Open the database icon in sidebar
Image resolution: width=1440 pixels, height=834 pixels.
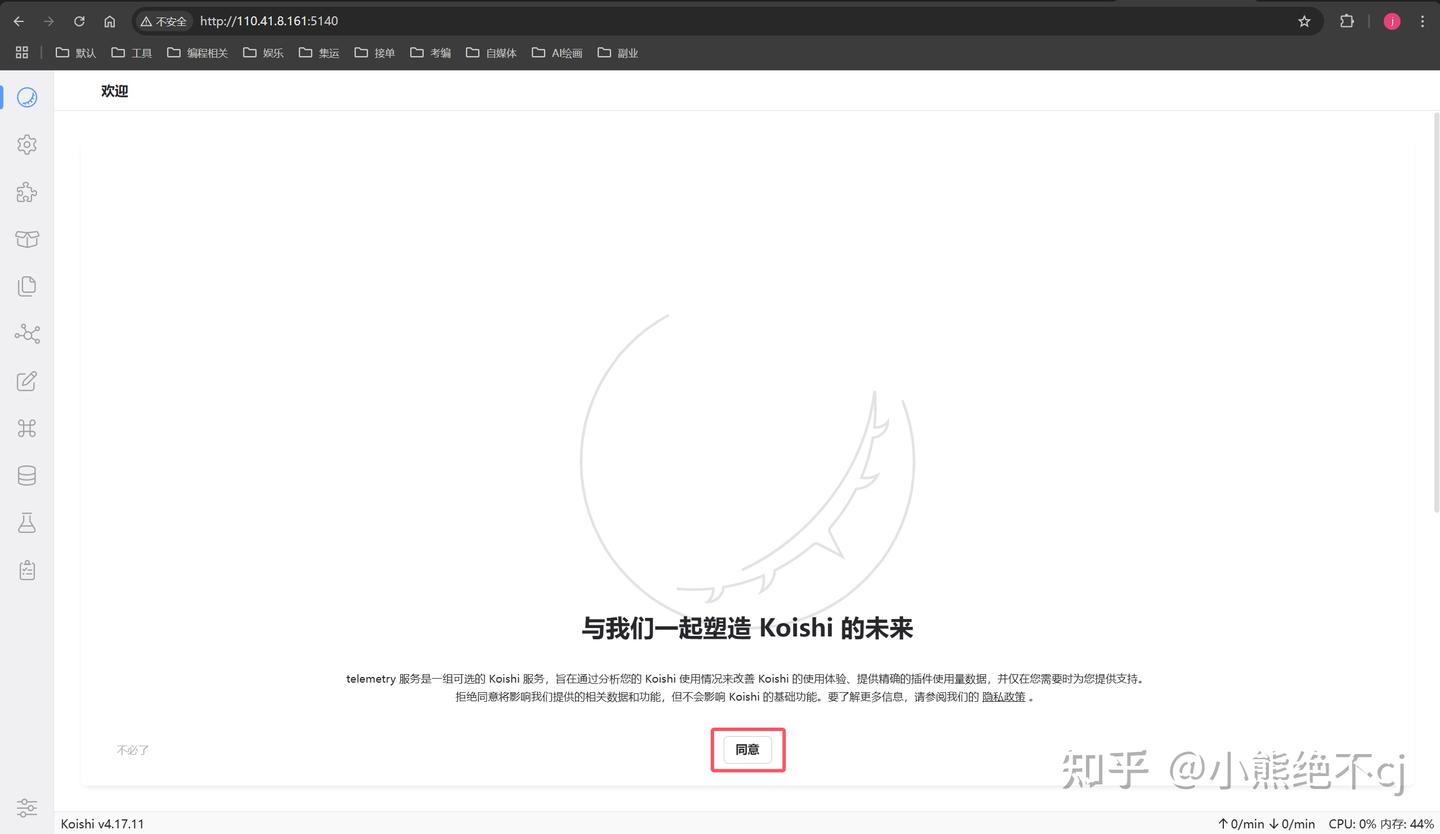point(27,476)
